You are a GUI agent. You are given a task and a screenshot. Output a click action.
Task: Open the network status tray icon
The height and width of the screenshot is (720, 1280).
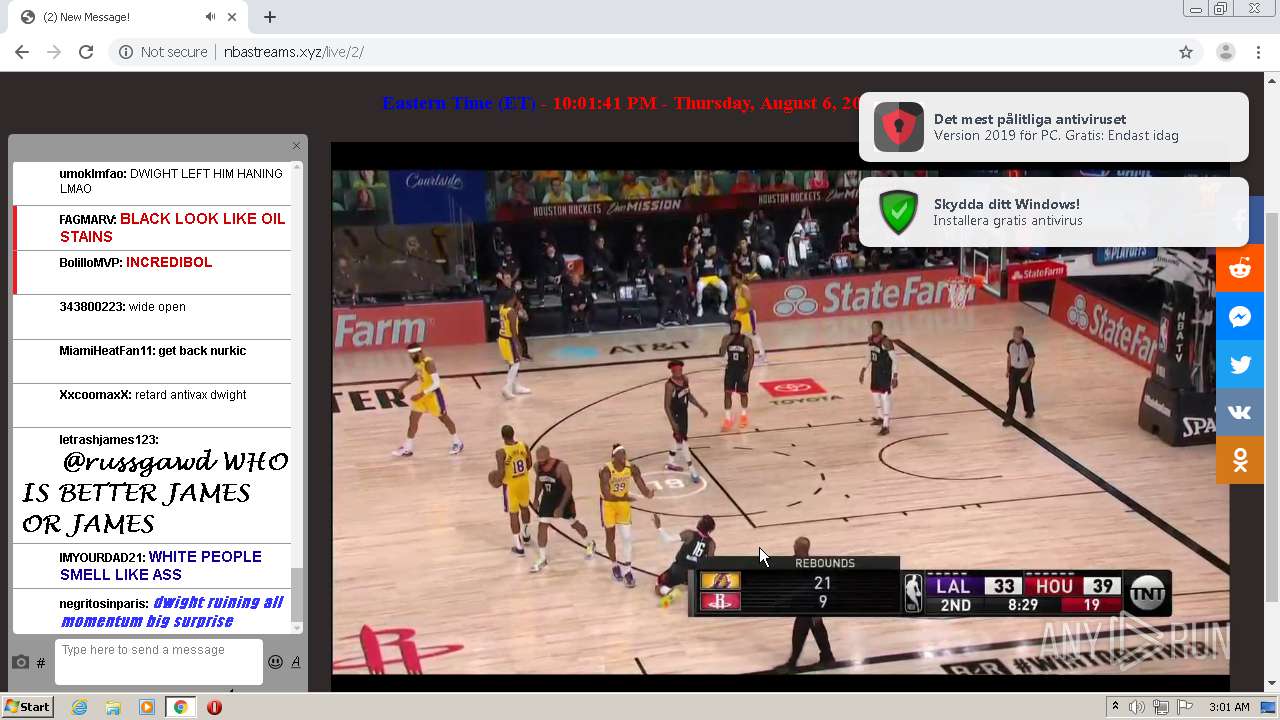[1161, 707]
